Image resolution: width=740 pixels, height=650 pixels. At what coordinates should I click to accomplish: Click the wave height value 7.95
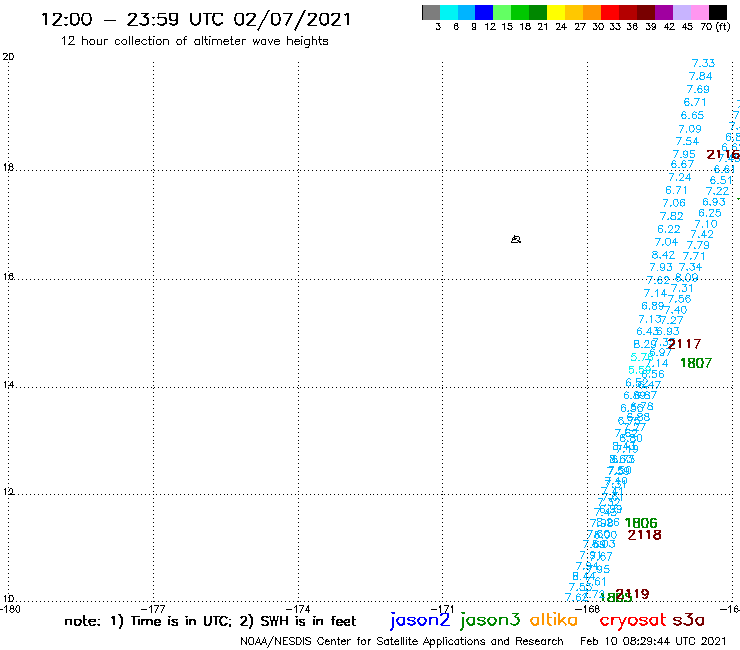click(684, 154)
